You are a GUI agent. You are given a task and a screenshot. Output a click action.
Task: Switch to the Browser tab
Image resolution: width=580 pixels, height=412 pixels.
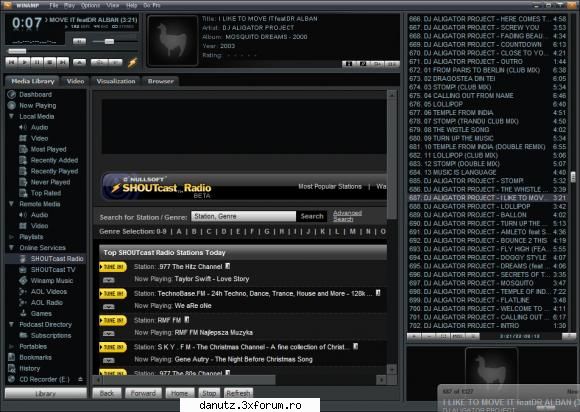[x=161, y=81]
